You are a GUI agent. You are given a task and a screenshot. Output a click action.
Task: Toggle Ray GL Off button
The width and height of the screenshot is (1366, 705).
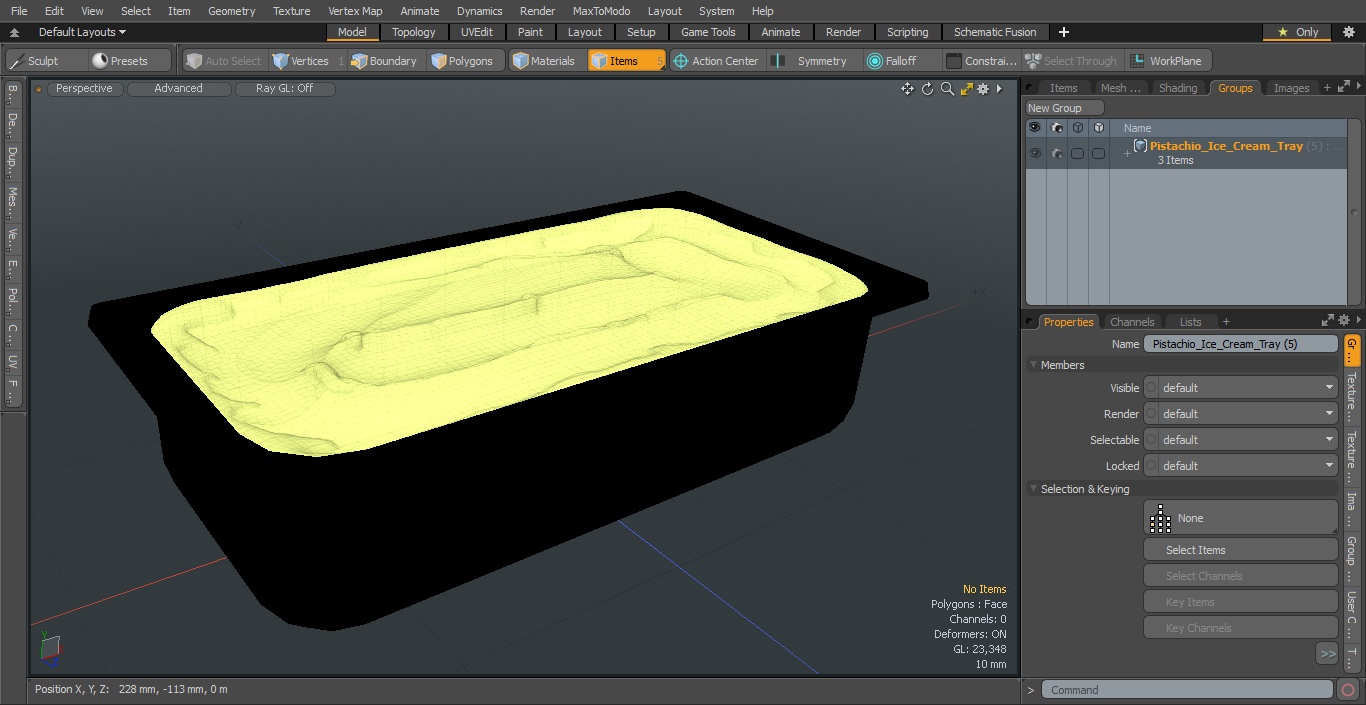tap(284, 89)
